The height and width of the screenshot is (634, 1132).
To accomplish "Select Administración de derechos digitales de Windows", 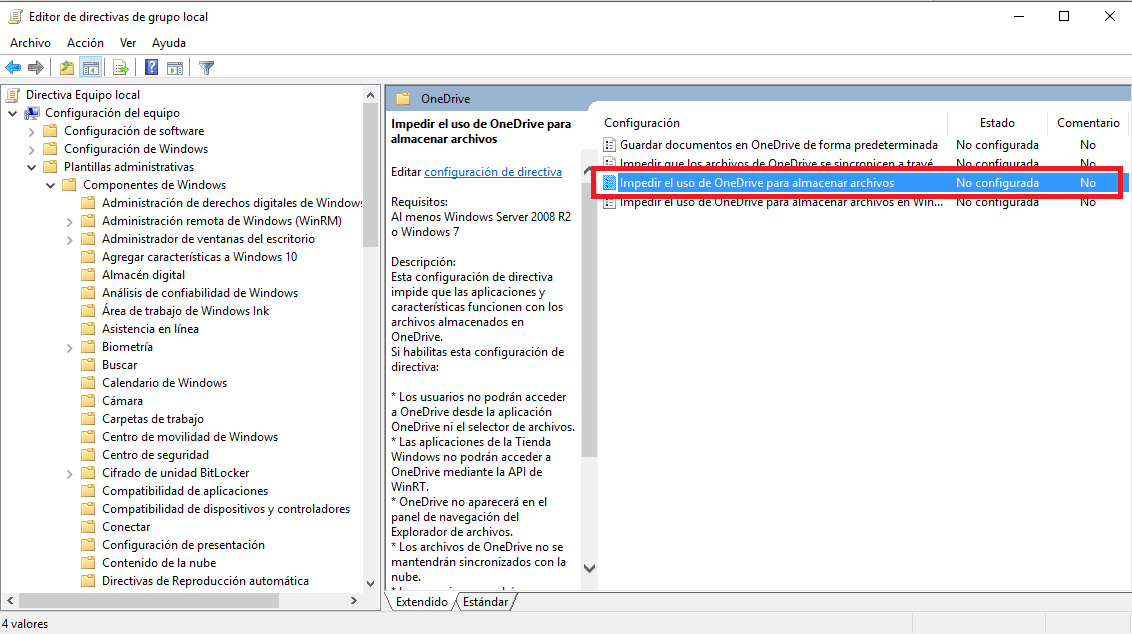I will (232, 203).
